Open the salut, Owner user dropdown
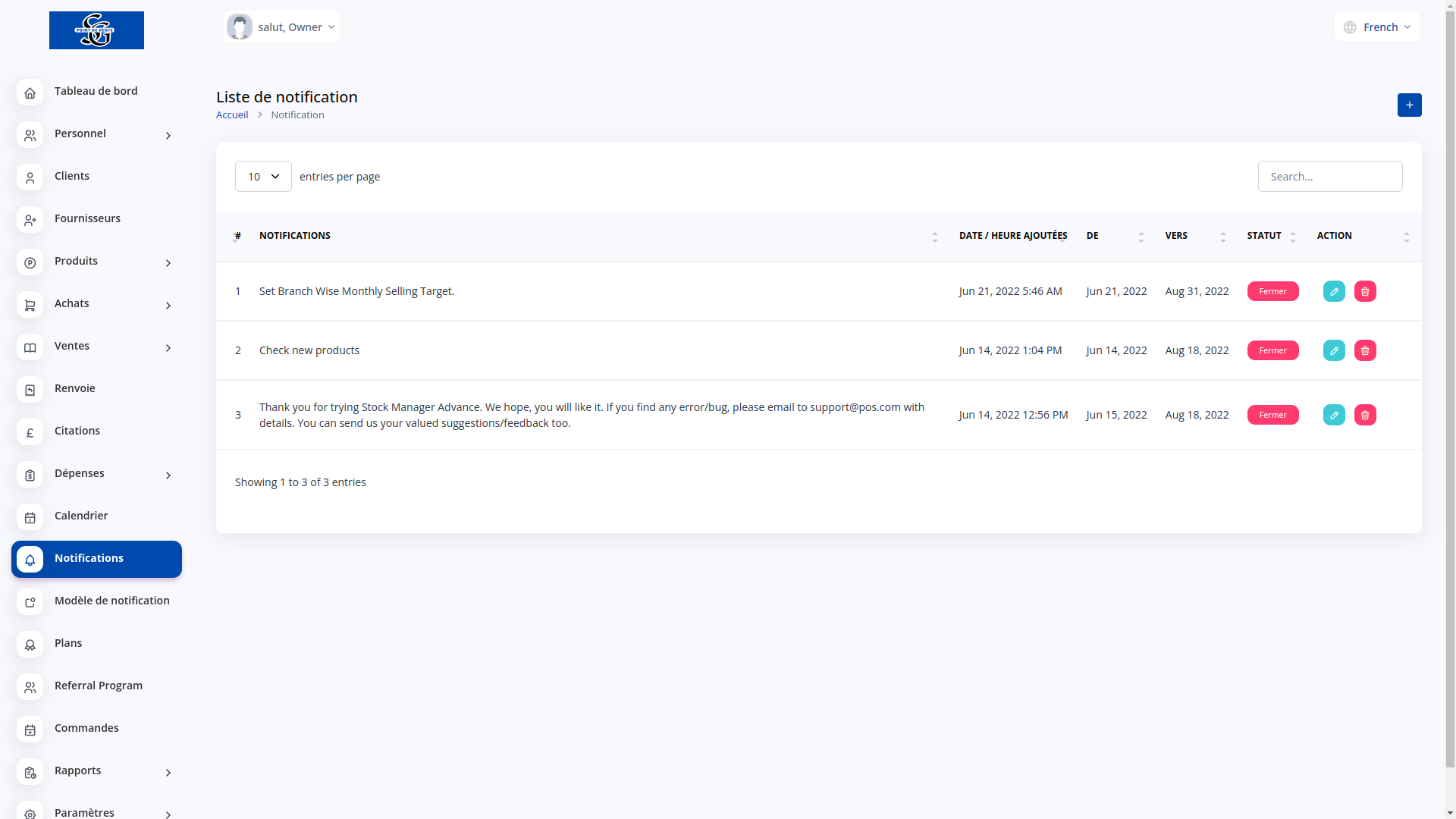This screenshot has height=819, width=1456. (282, 27)
